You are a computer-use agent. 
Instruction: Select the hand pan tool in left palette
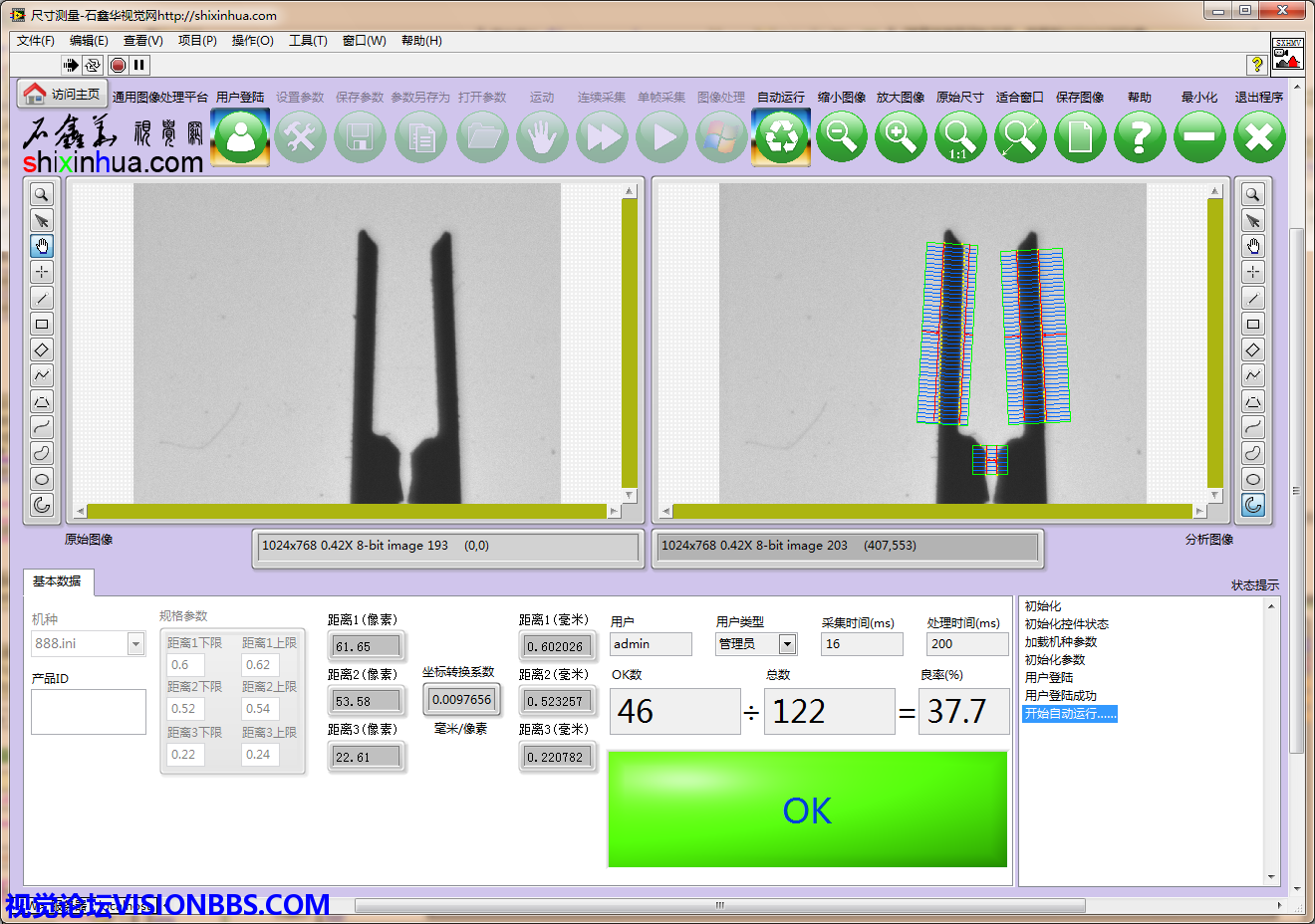point(42,246)
